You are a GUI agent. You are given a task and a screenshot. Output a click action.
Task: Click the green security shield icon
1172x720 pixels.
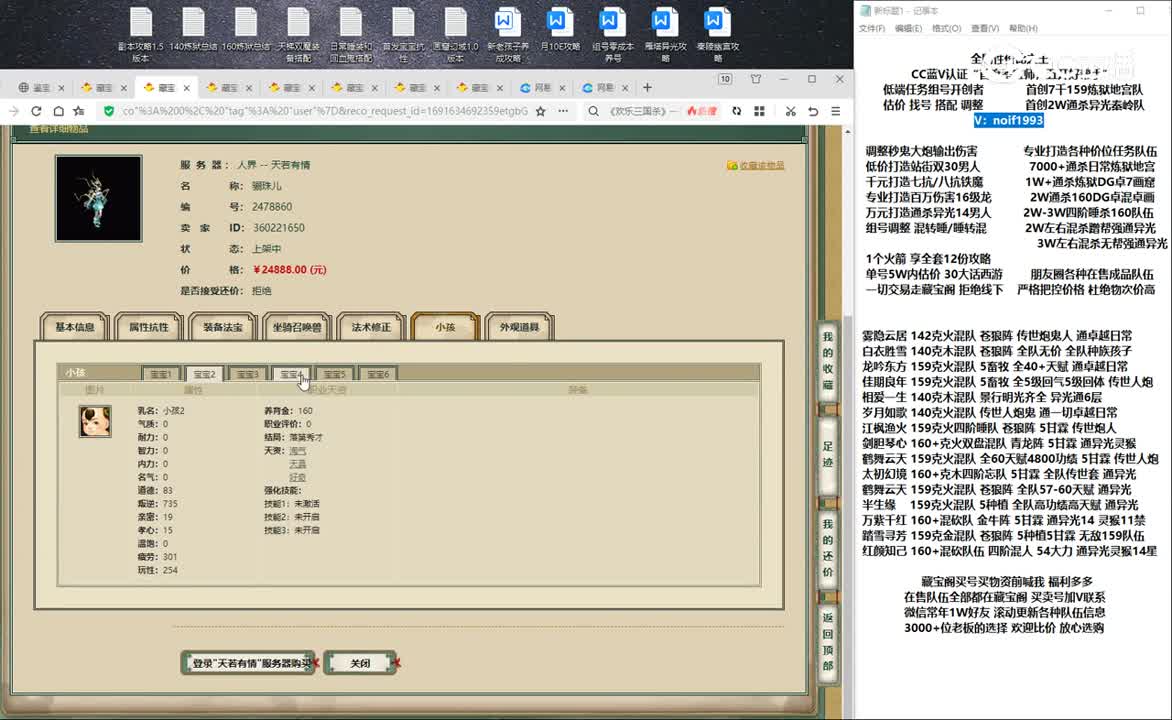[x=109, y=111]
